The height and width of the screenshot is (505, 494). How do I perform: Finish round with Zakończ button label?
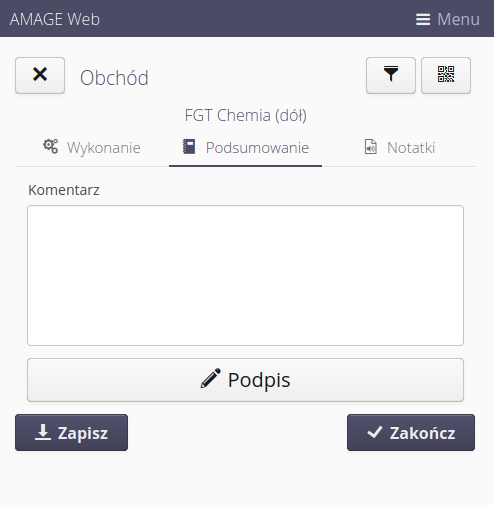tap(422, 433)
